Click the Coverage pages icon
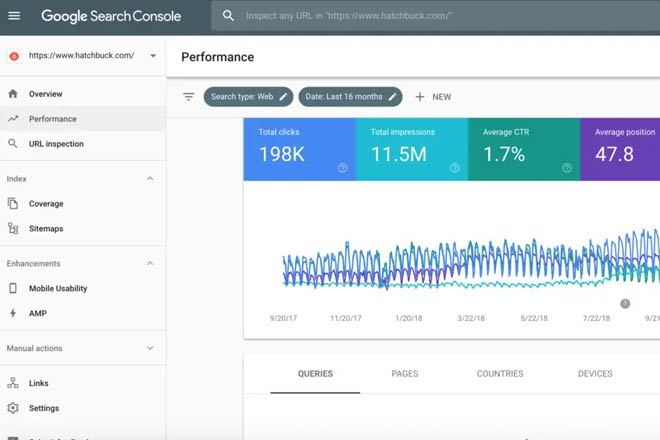Viewport: 660px width, 440px height. (13, 203)
